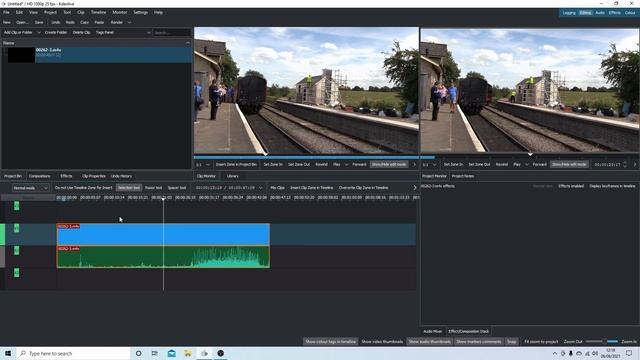Click Create Folder in the project bin
The height and width of the screenshot is (360, 640).
56,32
